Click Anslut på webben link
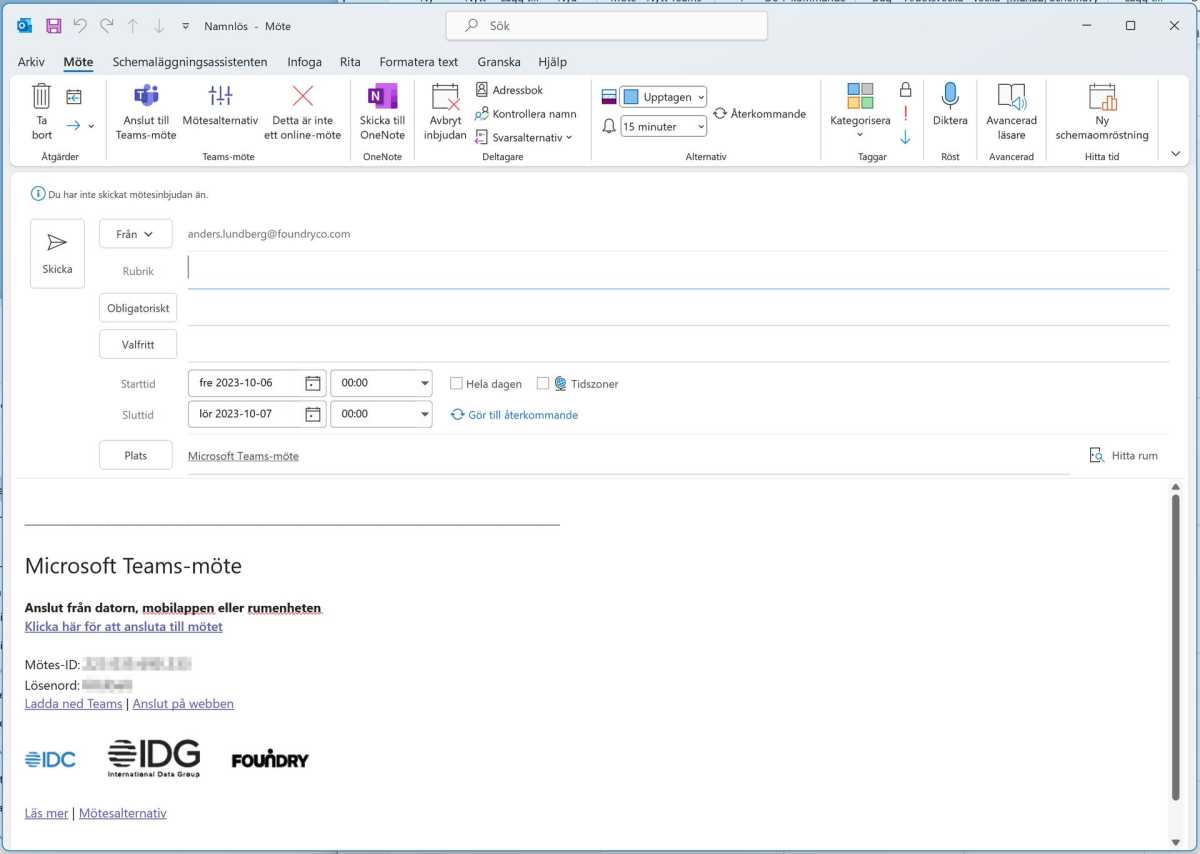 pos(183,704)
